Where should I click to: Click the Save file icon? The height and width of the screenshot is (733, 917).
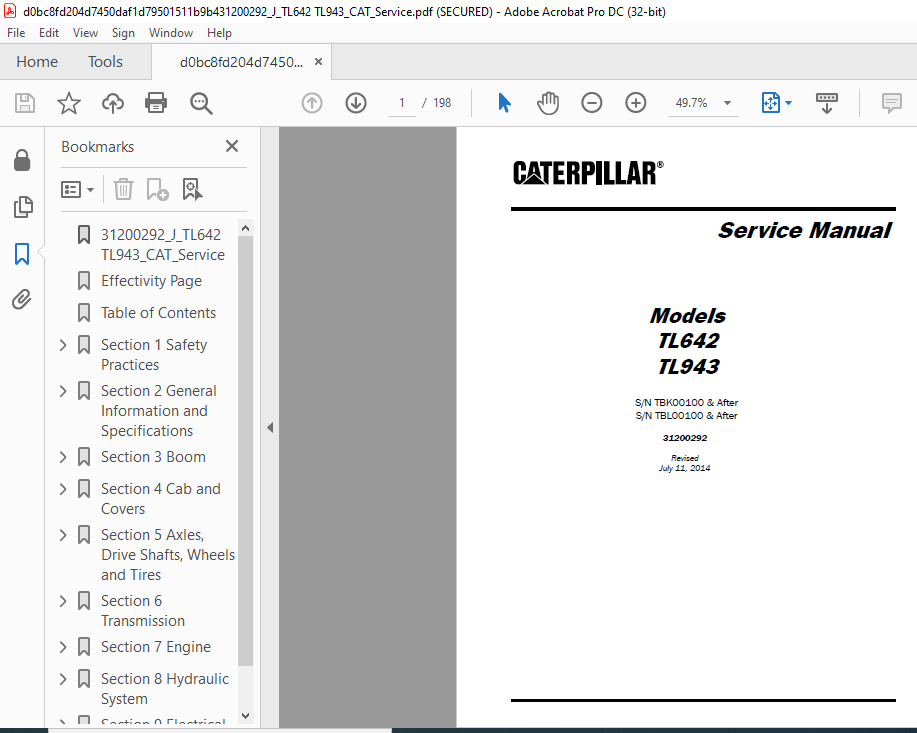click(x=25, y=103)
